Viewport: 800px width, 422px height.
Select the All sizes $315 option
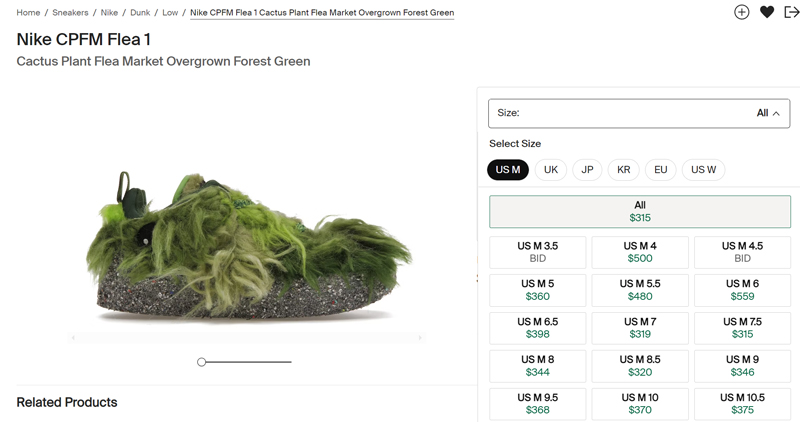pos(639,211)
